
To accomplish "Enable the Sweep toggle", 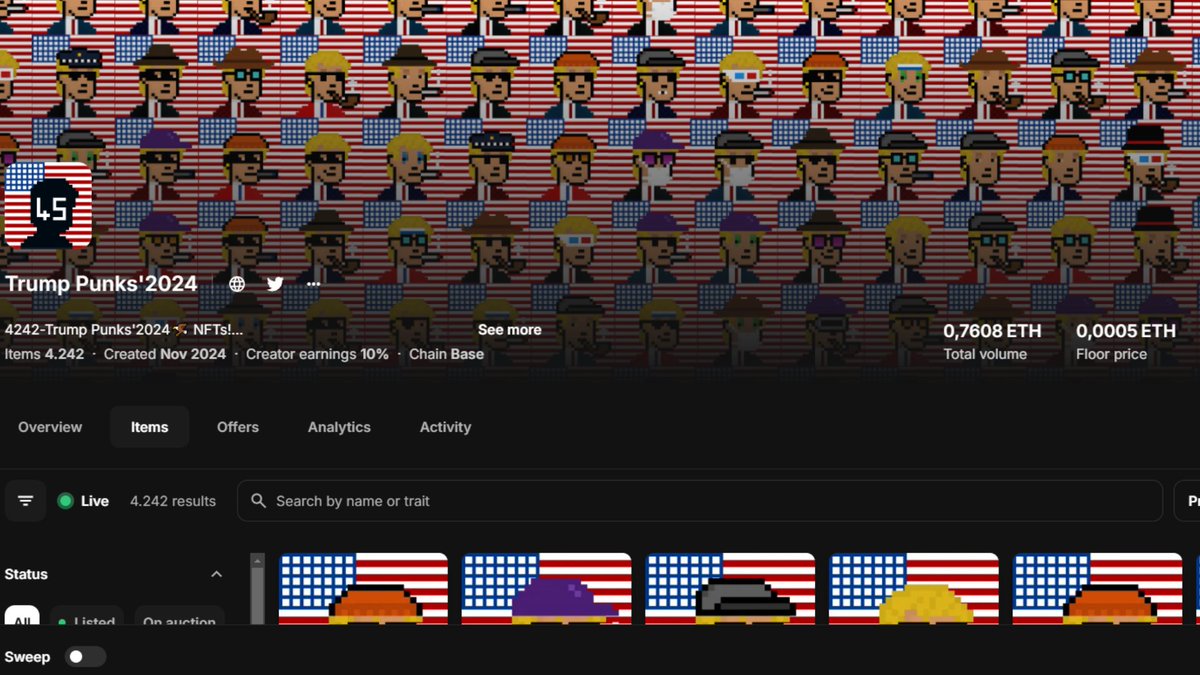I will pyautogui.click(x=85, y=656).
